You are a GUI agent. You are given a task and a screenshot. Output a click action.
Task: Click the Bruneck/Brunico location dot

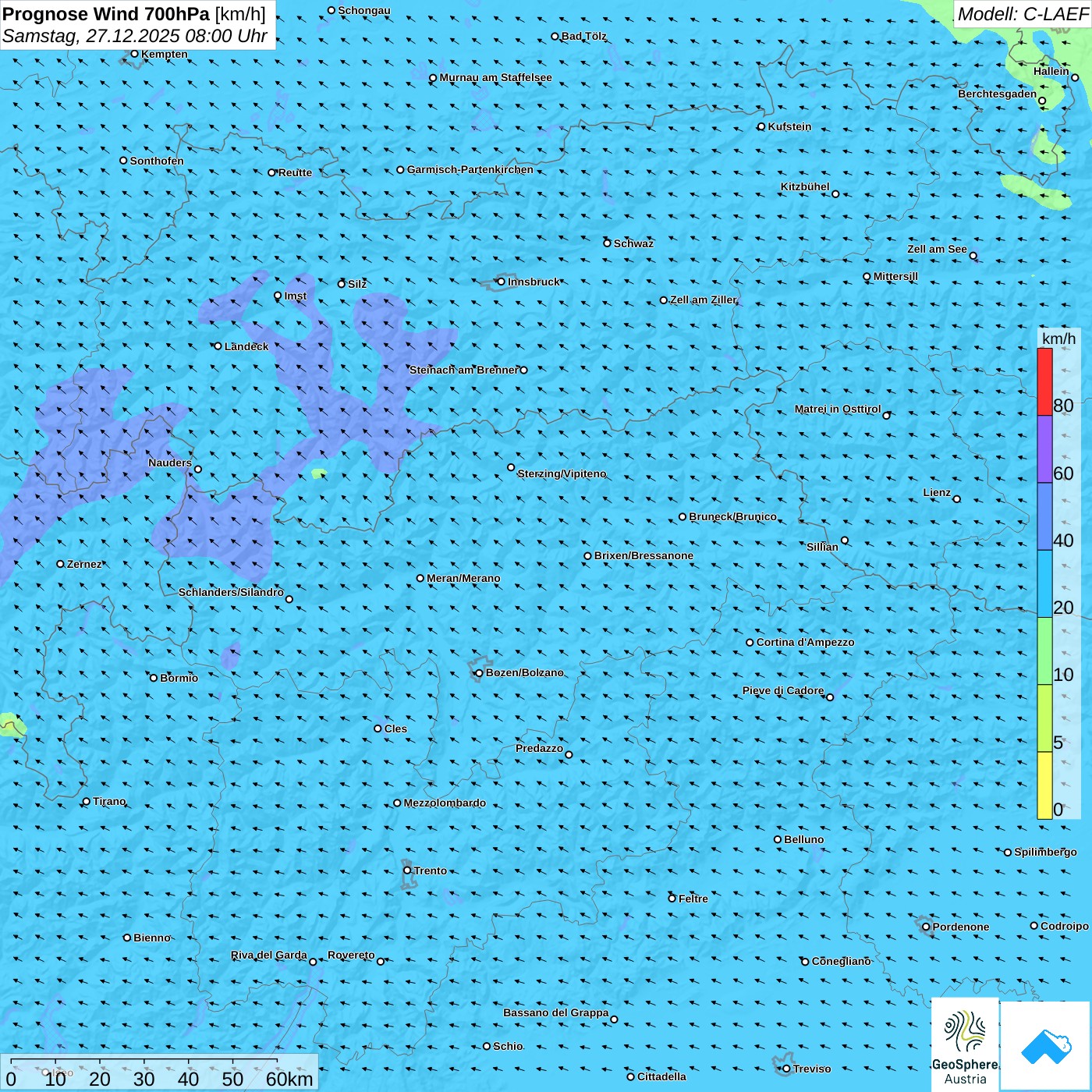pyautogui.click(x=682, y=516)
